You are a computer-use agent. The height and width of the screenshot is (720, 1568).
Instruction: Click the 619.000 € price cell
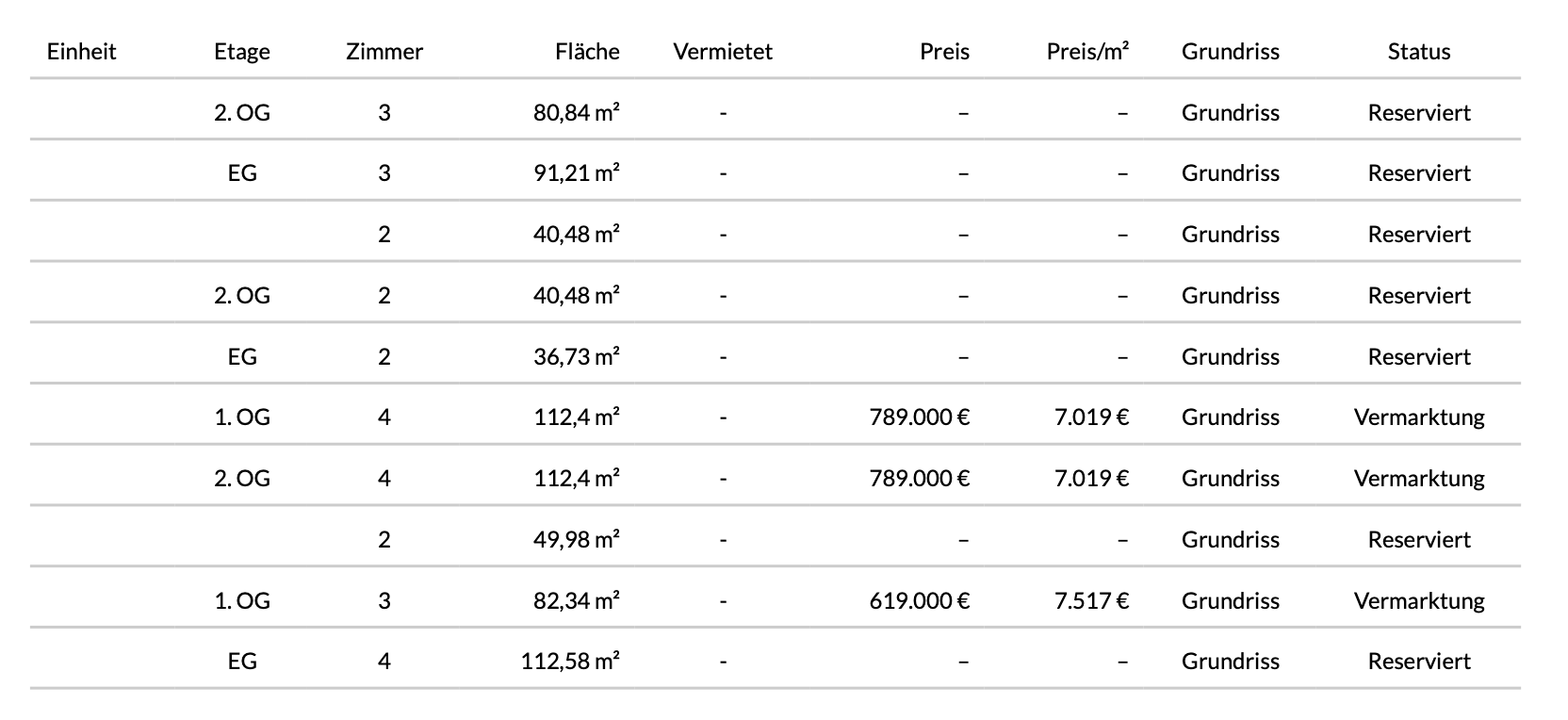pos(919,601)
